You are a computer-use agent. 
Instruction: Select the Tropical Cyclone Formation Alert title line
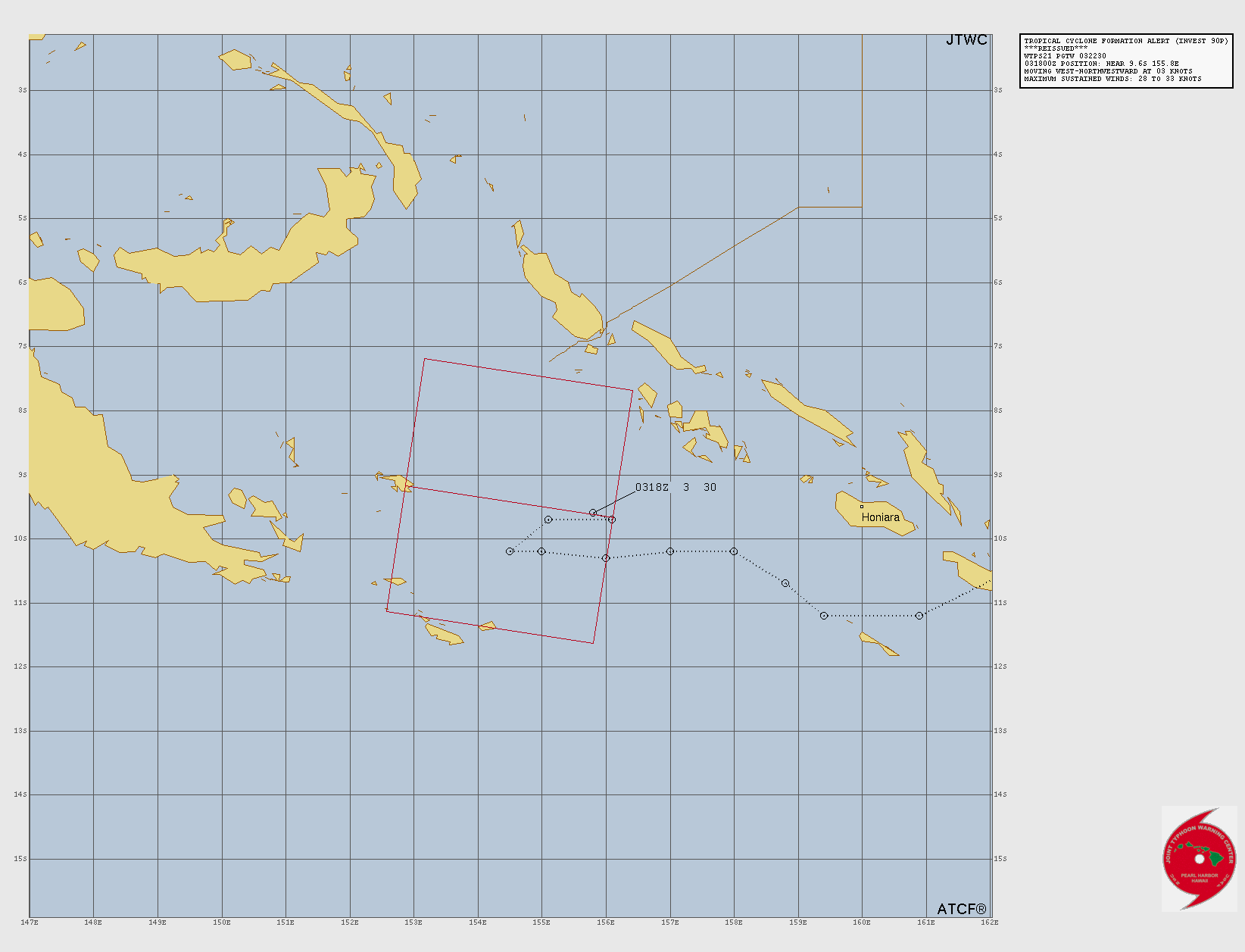(1125, 41)
